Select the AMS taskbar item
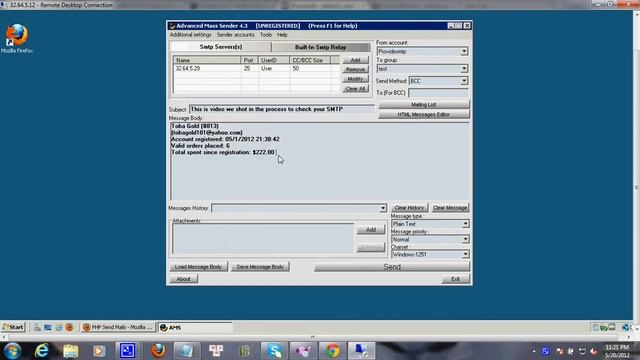The height and width of the screenshot is (360, 640). (195, 327)
